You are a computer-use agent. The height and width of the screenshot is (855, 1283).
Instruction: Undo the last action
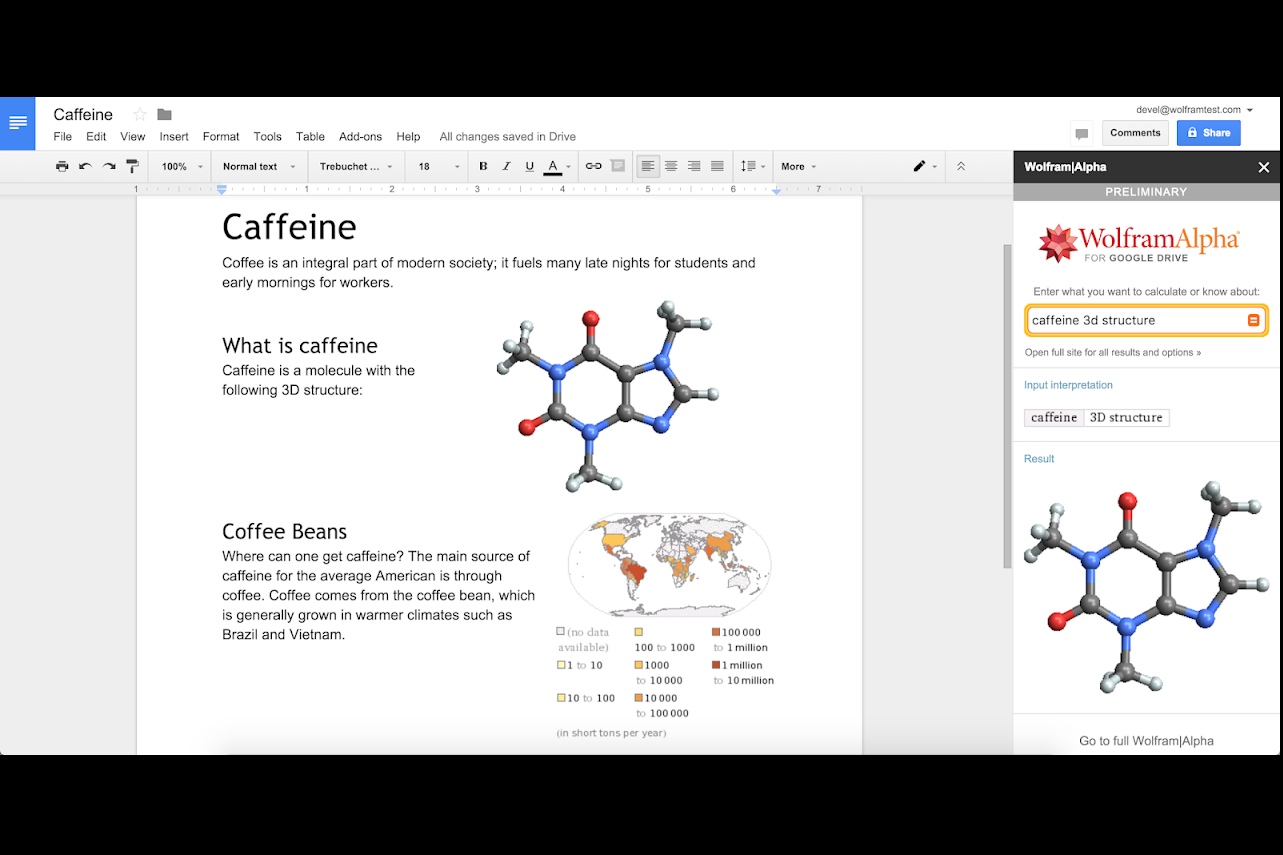click(x=85, y=166)
